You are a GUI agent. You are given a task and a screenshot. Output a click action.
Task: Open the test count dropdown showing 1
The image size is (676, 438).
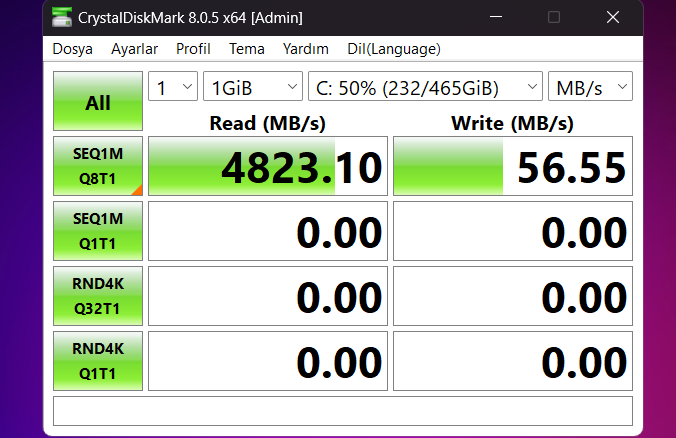pyautogui.click(x=173, y=86)
